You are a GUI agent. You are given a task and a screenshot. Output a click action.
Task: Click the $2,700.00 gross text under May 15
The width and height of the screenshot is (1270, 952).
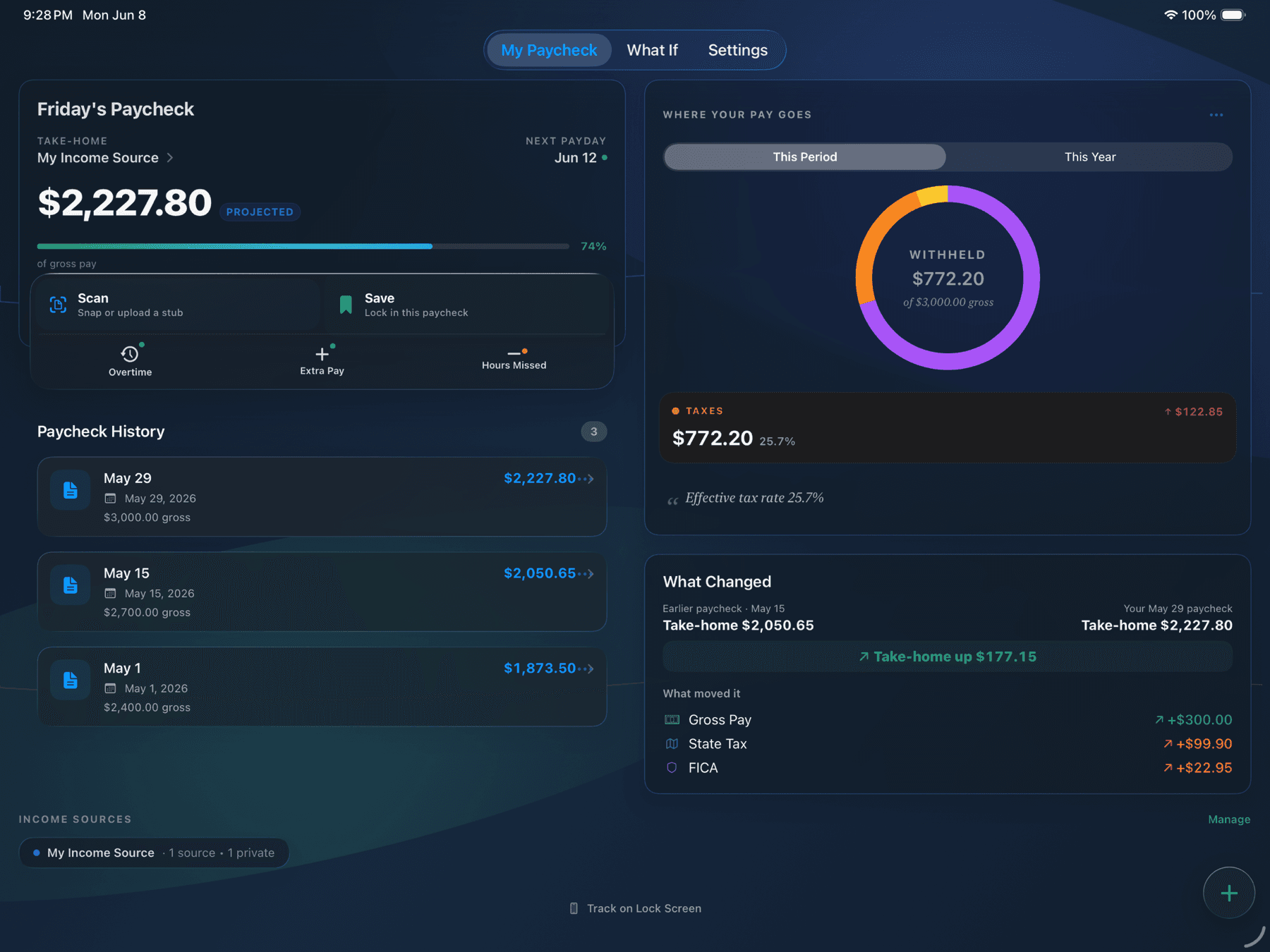click(147, 613)
